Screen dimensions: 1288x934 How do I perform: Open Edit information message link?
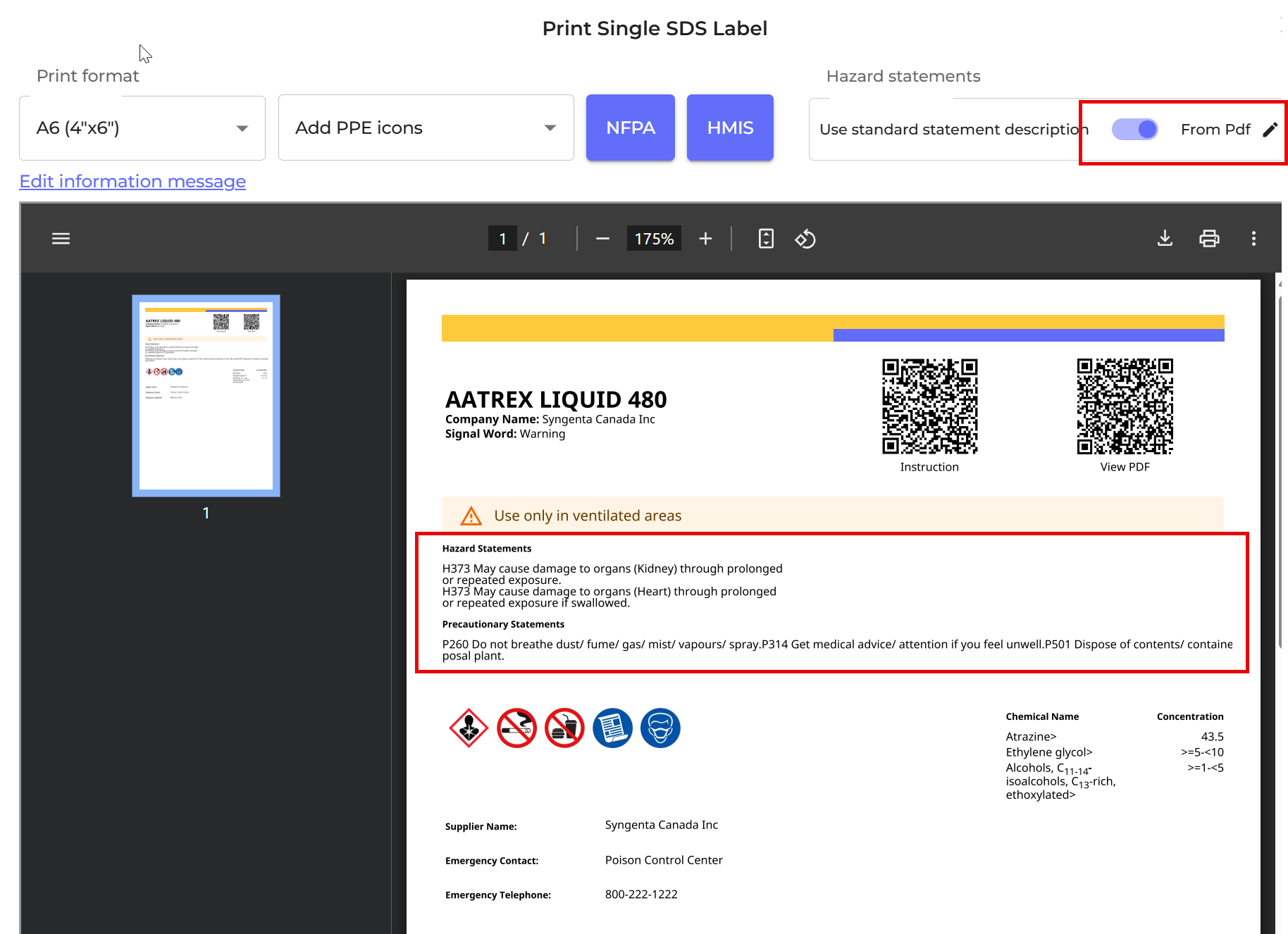[132, 181]
